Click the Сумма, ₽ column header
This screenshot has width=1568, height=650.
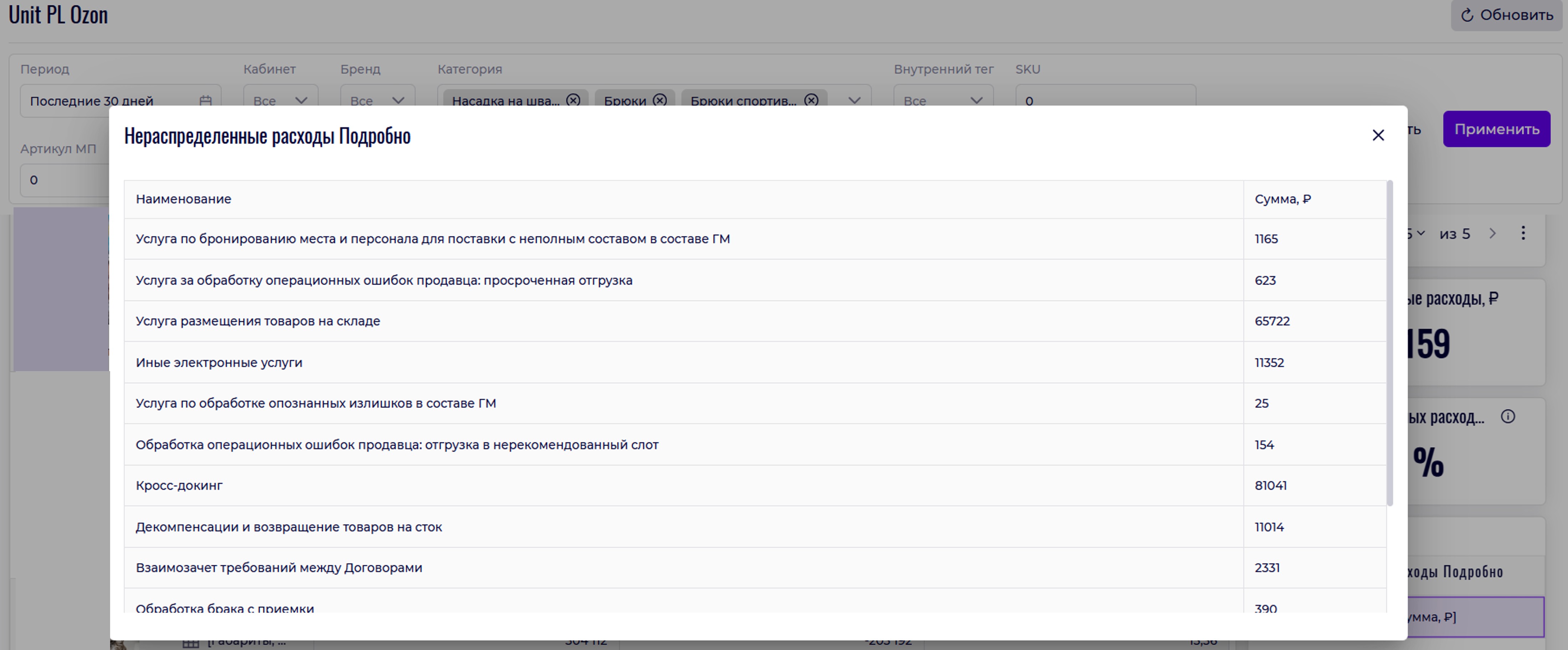tap(1283, 199)
